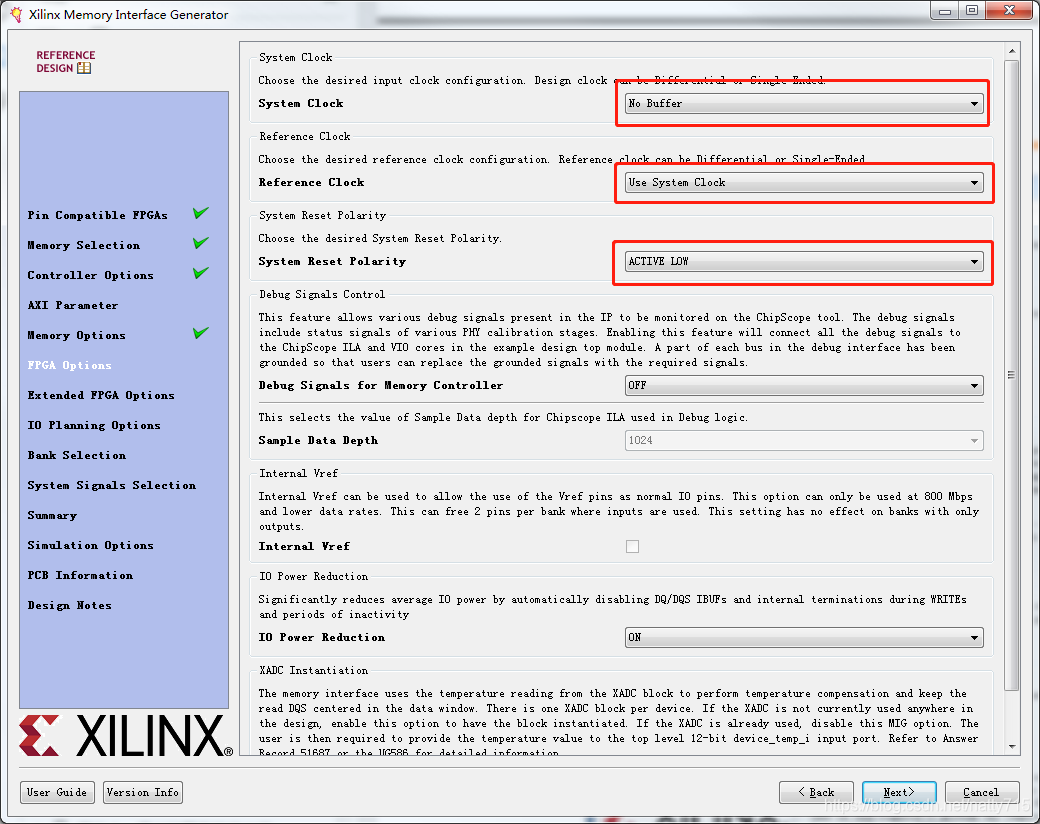Screen dimensions: 1040x824
Task: Go to Memory Selection step
Action: tap(84, 245)
